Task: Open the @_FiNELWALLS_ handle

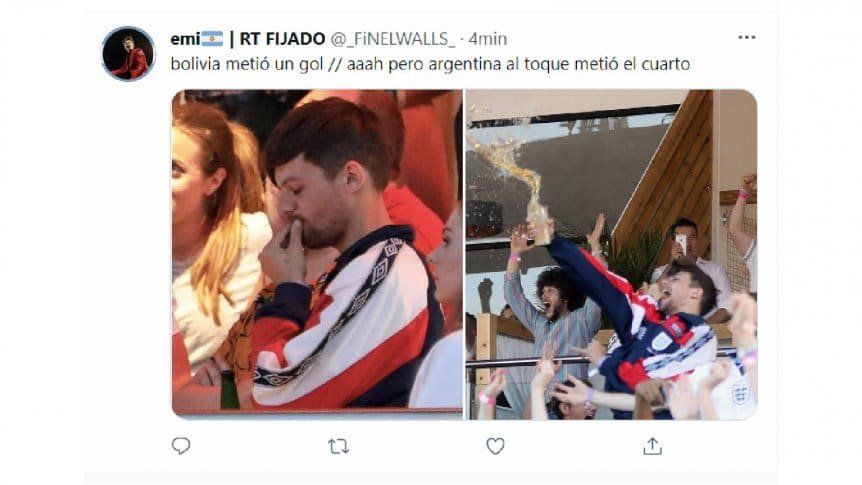Action: tap(393, 39)
